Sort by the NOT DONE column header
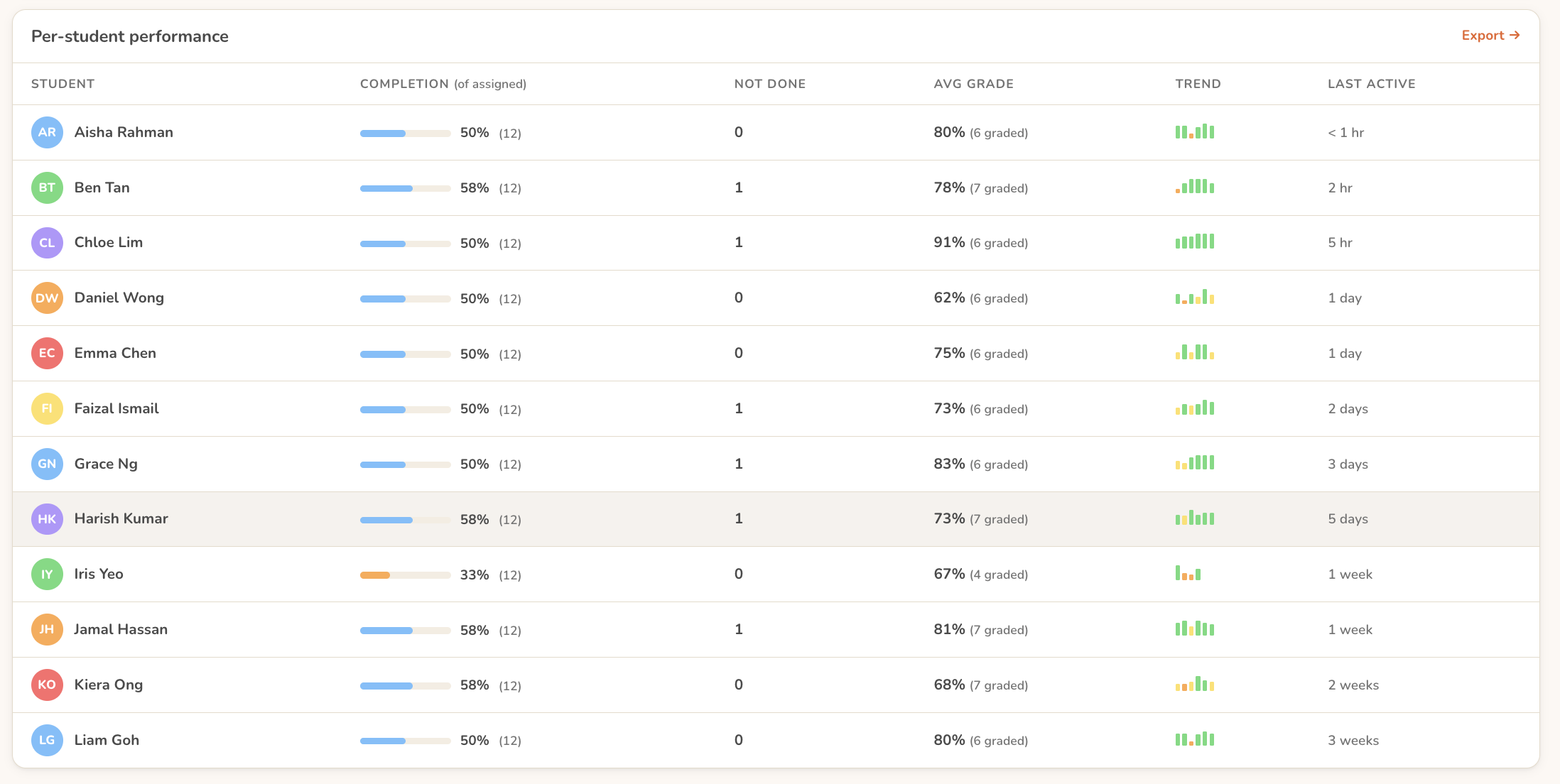The width and height of the screenshot is (1560, 784). (x=770, y=84)
